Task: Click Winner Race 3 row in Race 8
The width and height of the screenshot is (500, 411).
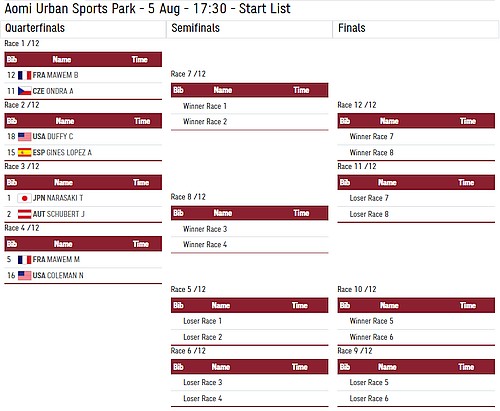Action: click(x=250, y=229)
